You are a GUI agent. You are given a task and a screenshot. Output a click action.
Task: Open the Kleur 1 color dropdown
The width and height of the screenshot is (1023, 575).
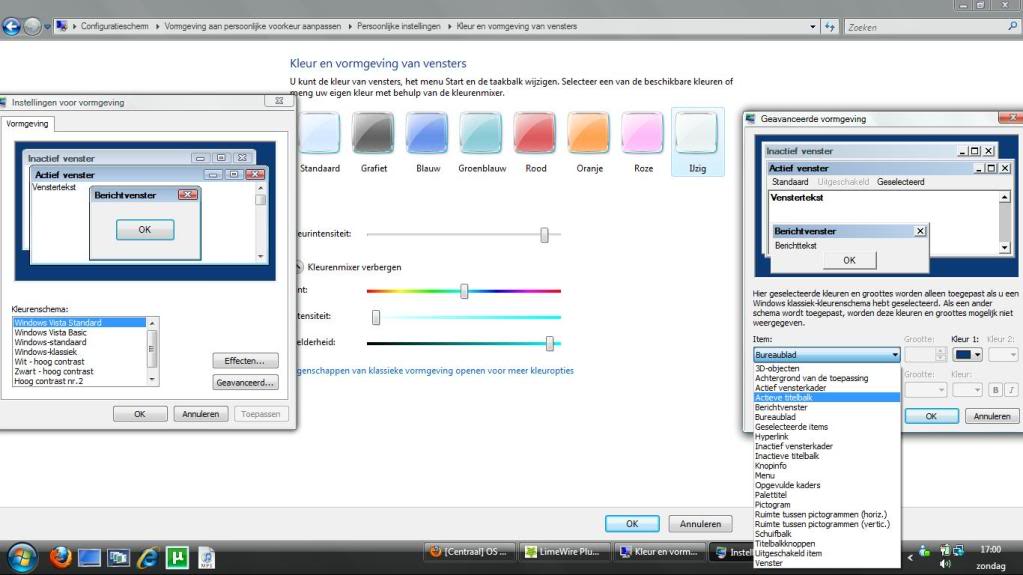point(966,354)
